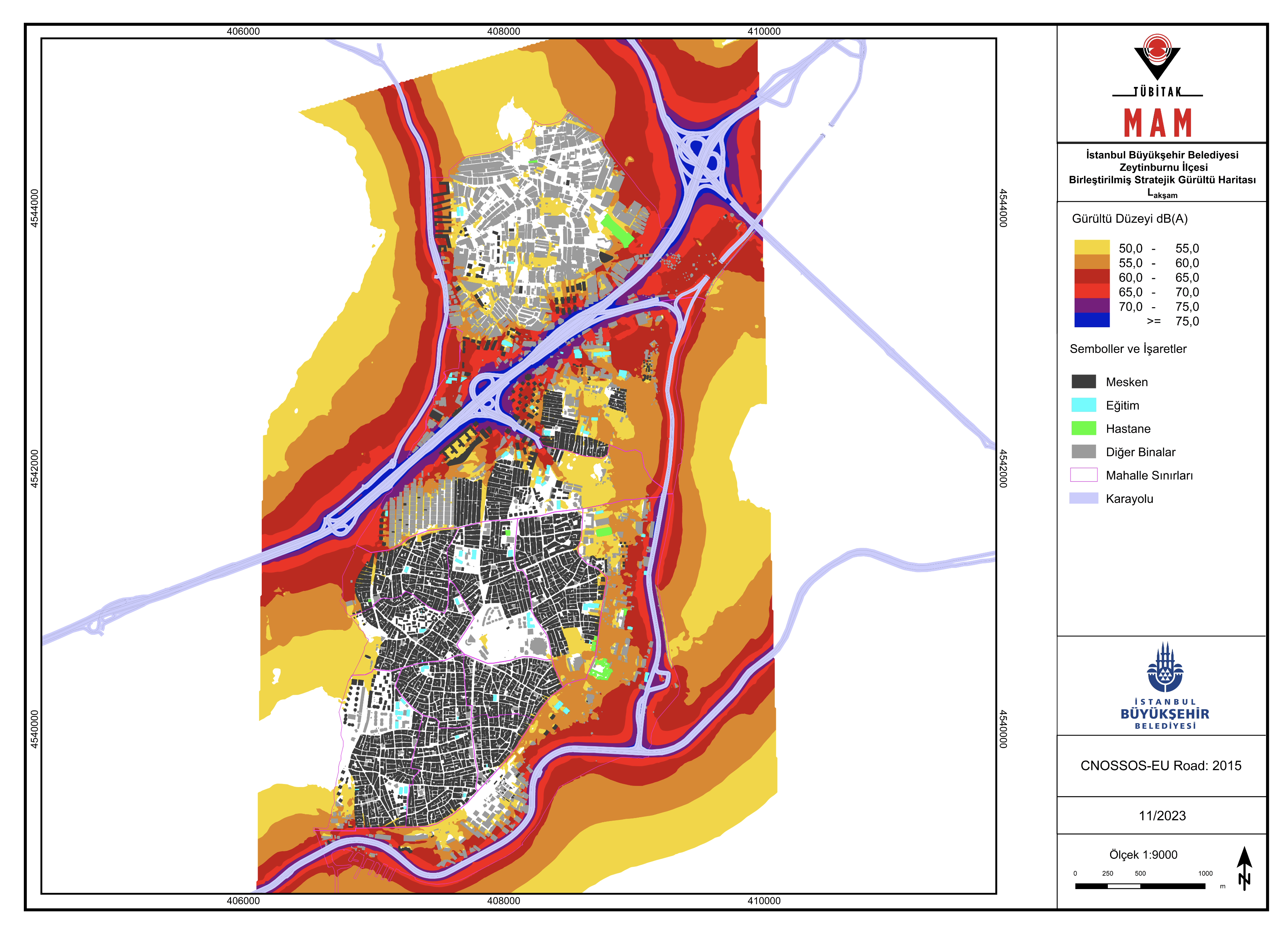Click the '408000' label on the bottom axis
This screenshot has width=1288, height=931.
pos(504,900)
